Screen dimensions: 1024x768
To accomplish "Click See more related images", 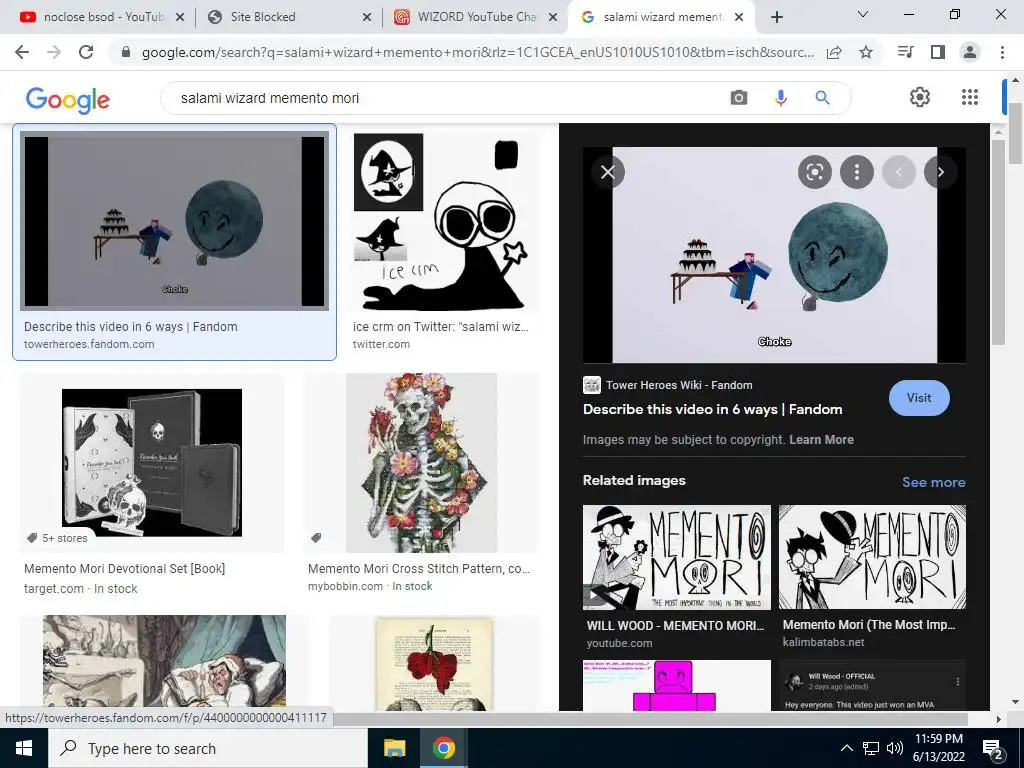I will [x=933, y=482].
